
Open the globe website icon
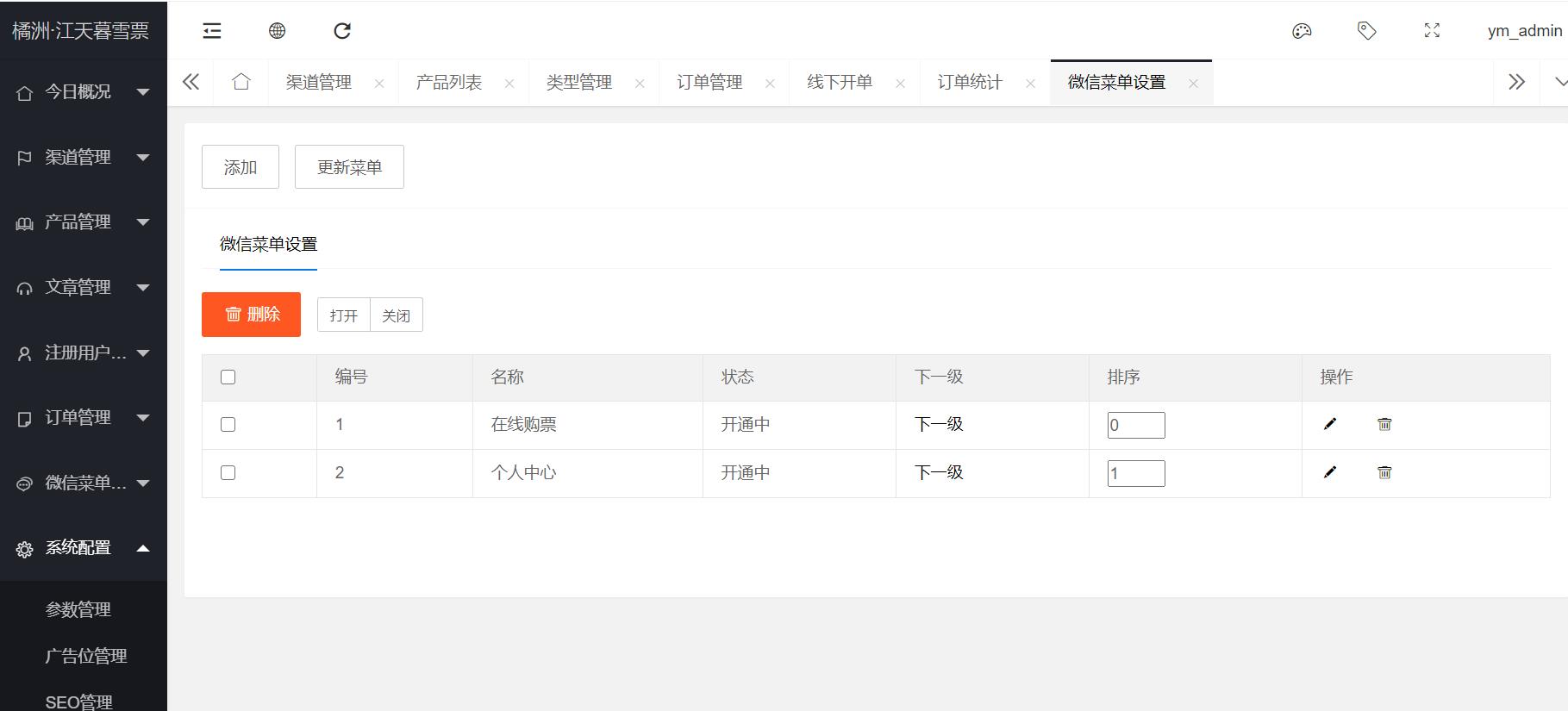click(x=277, y=31)
